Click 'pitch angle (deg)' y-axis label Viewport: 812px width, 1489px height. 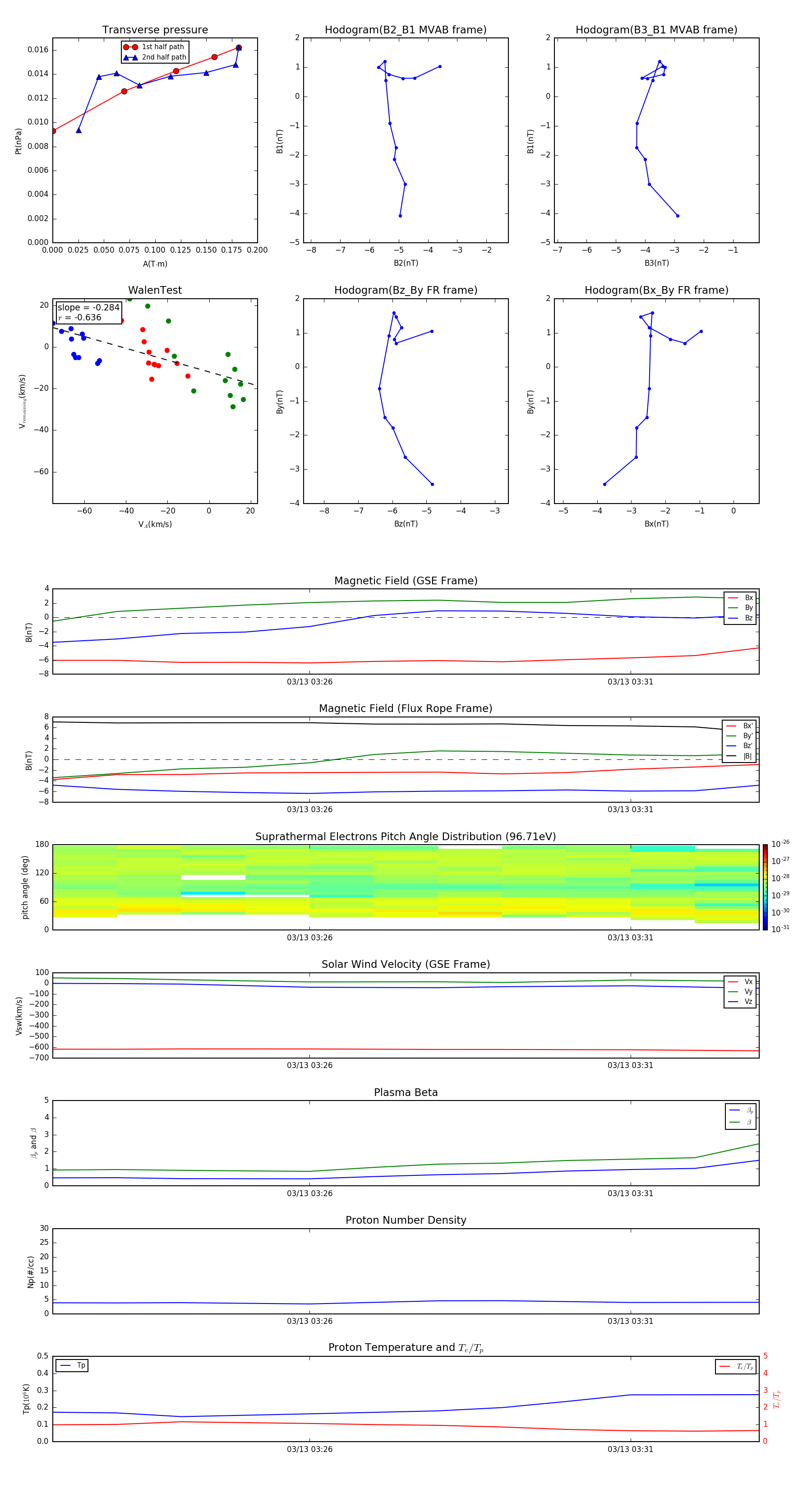(25, 887)
